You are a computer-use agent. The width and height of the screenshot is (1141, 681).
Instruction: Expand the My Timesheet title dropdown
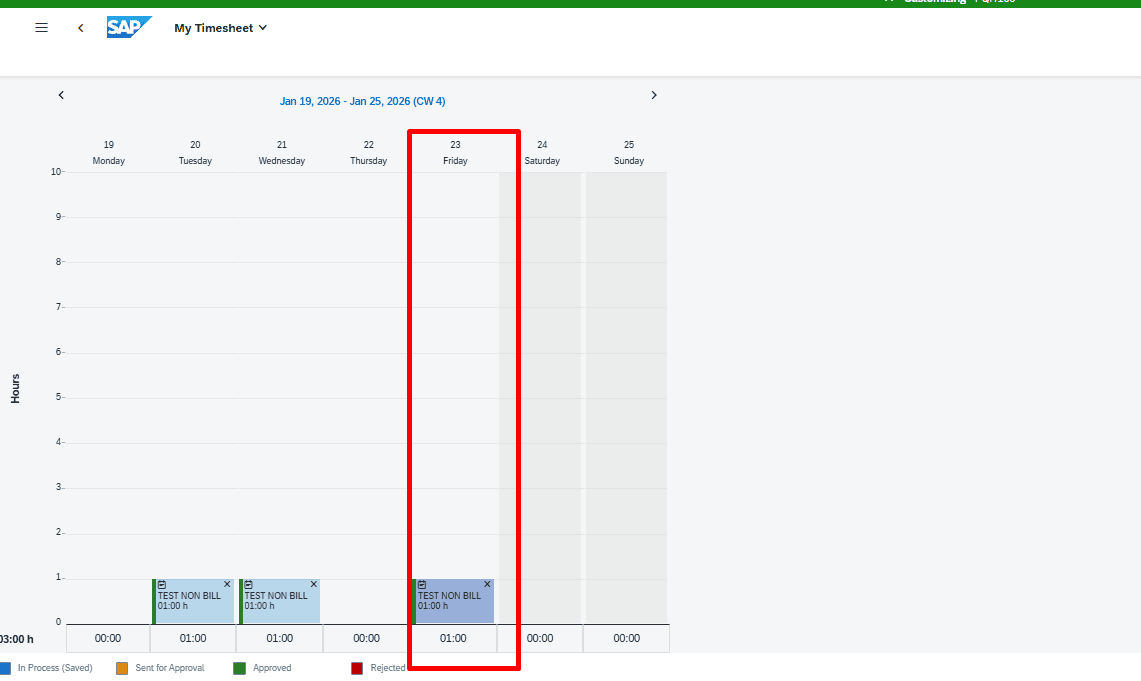(263, 28)
